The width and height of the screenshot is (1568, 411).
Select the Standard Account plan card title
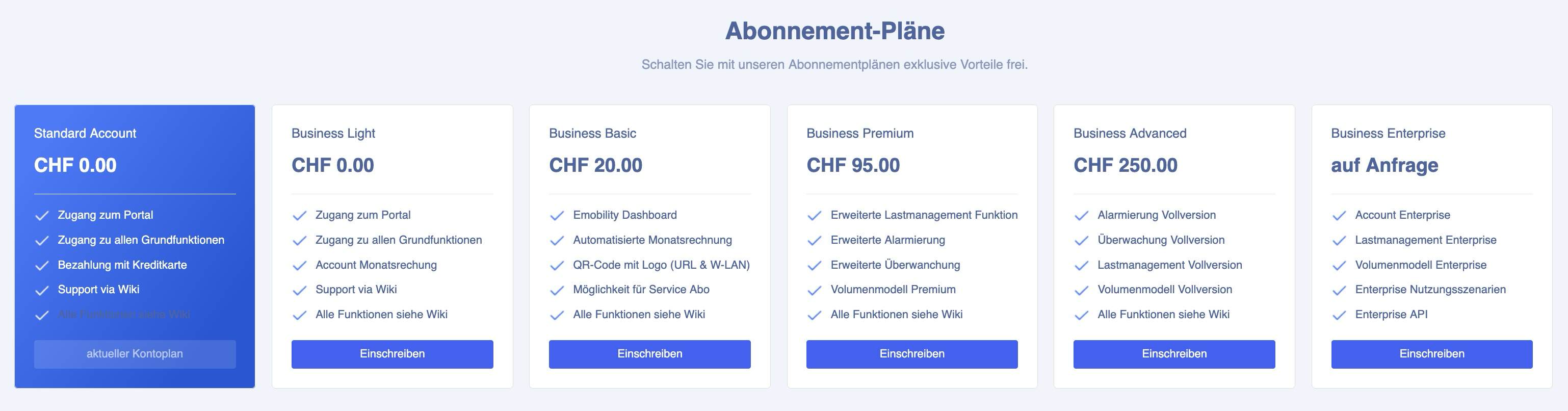pyautogui.click(x=85, y=134)
